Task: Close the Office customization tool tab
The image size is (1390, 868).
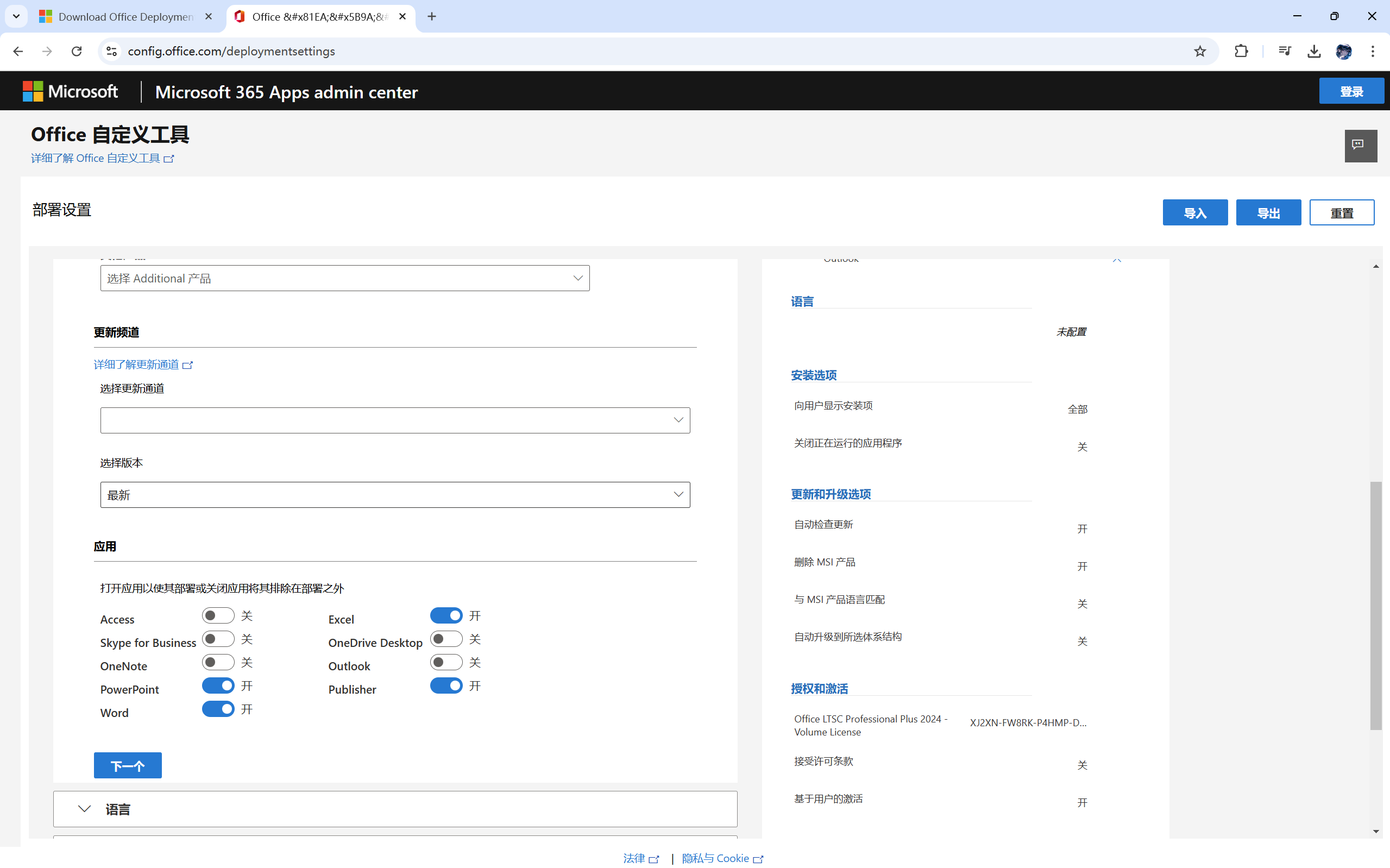Action: (x=402, y=17)
